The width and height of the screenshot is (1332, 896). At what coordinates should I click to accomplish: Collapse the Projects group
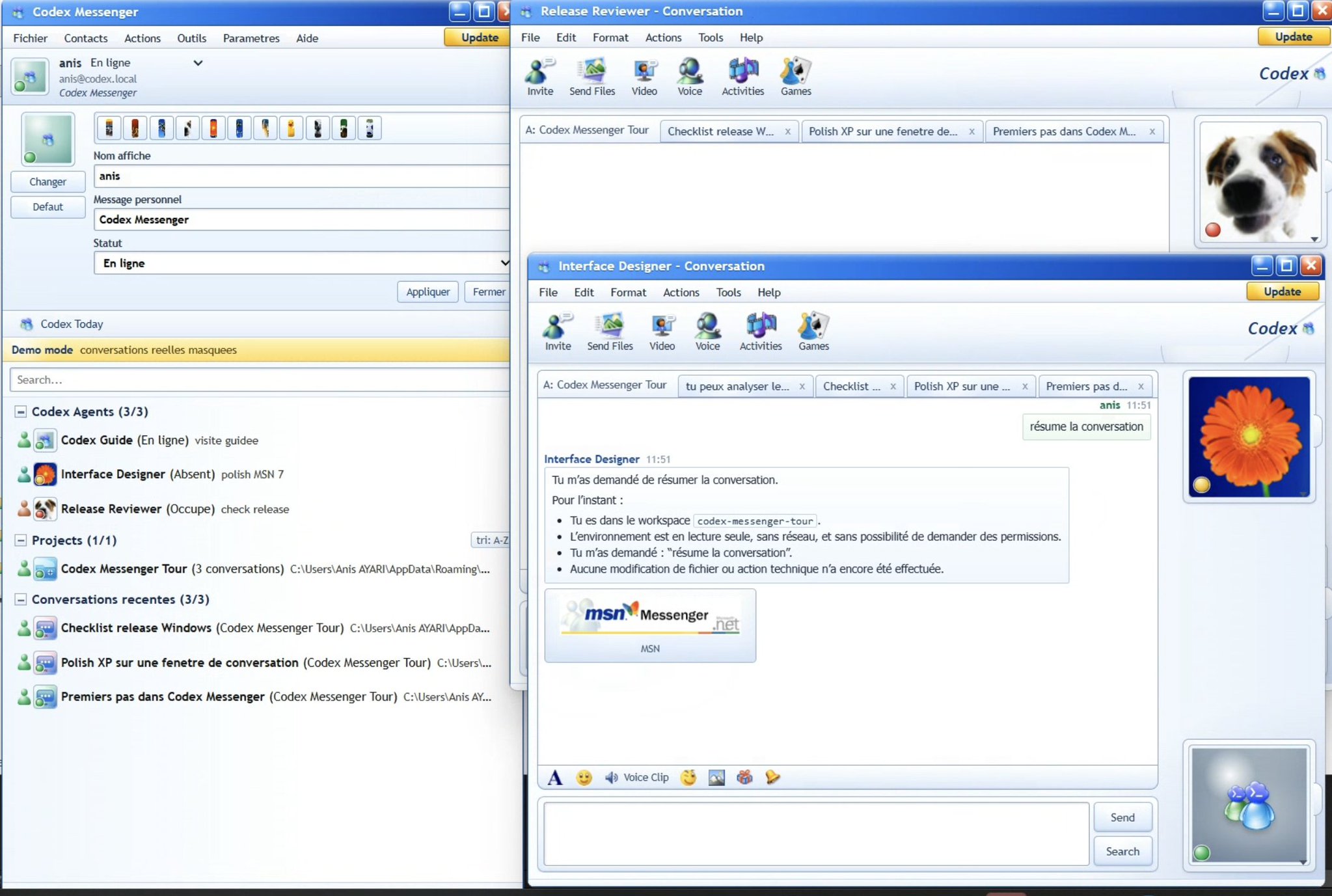[x=21, y=540]
